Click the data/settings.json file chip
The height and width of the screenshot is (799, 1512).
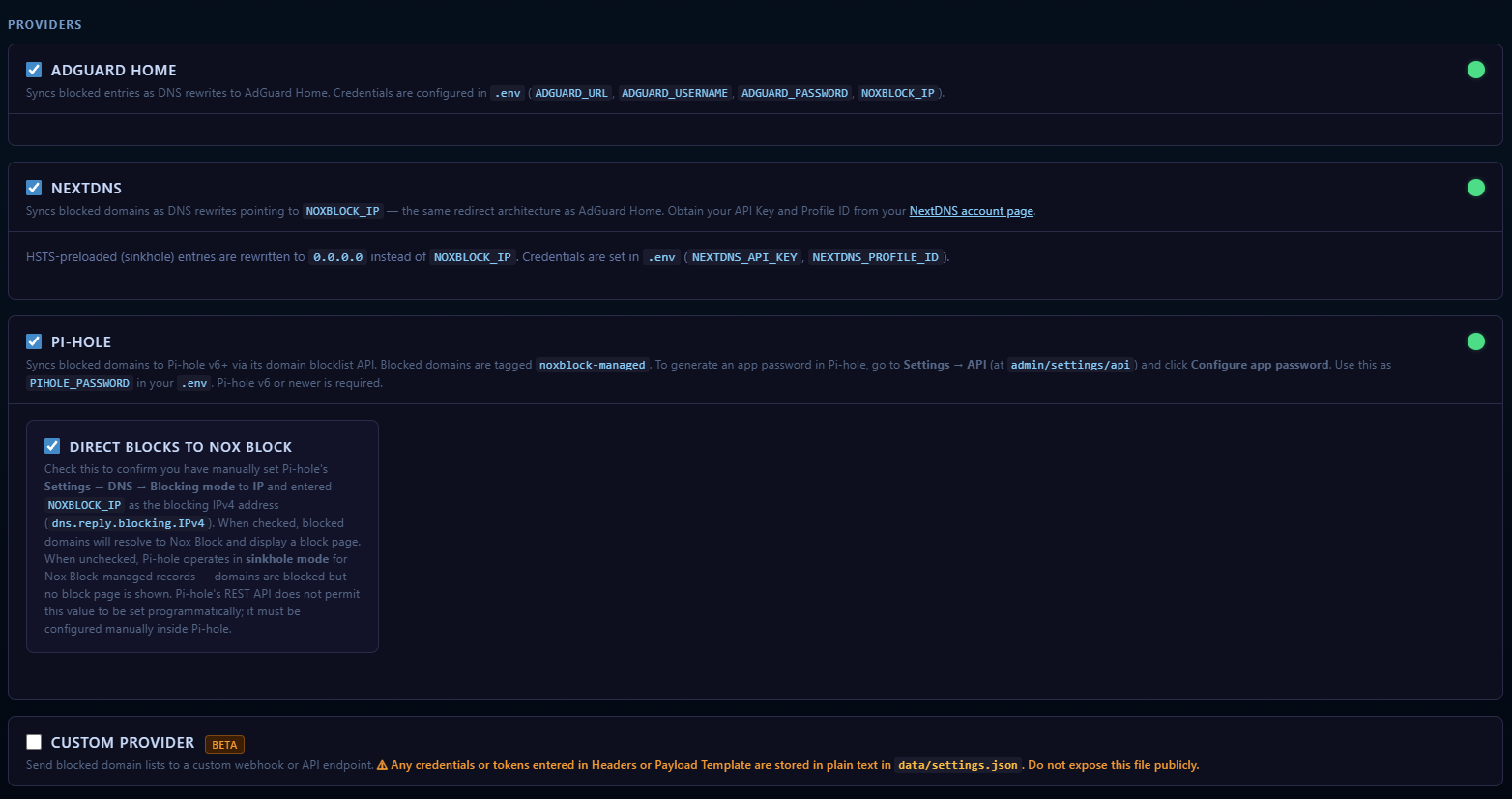click(958, 765)
